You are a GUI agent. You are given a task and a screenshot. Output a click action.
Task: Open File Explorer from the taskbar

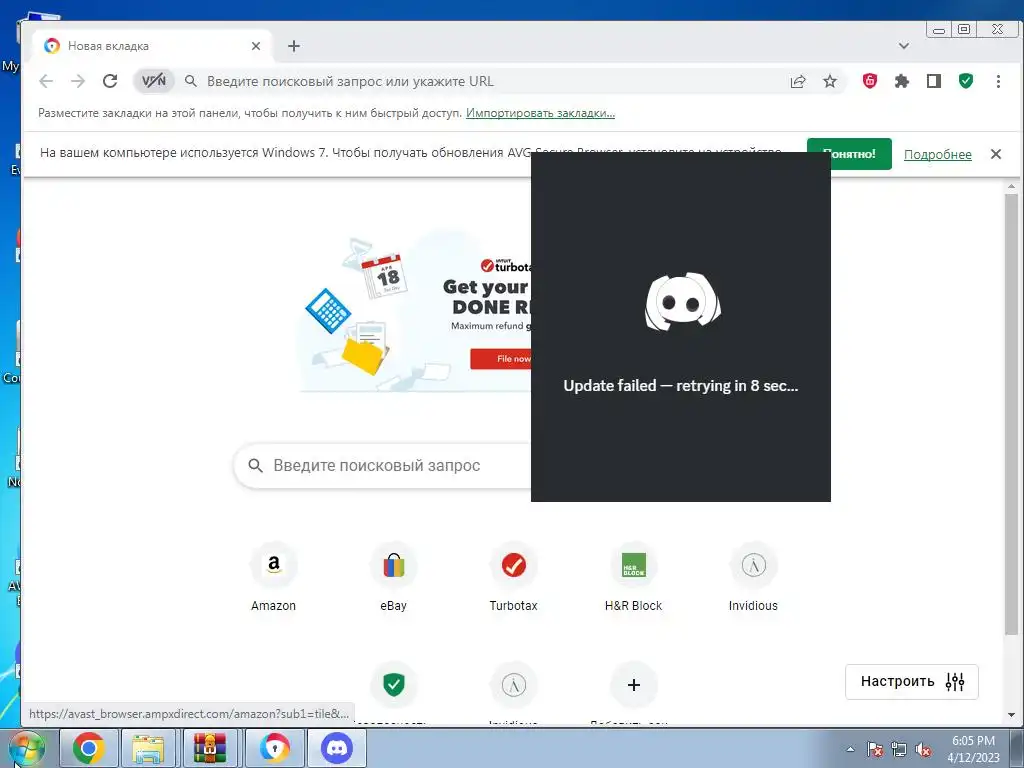149,748
